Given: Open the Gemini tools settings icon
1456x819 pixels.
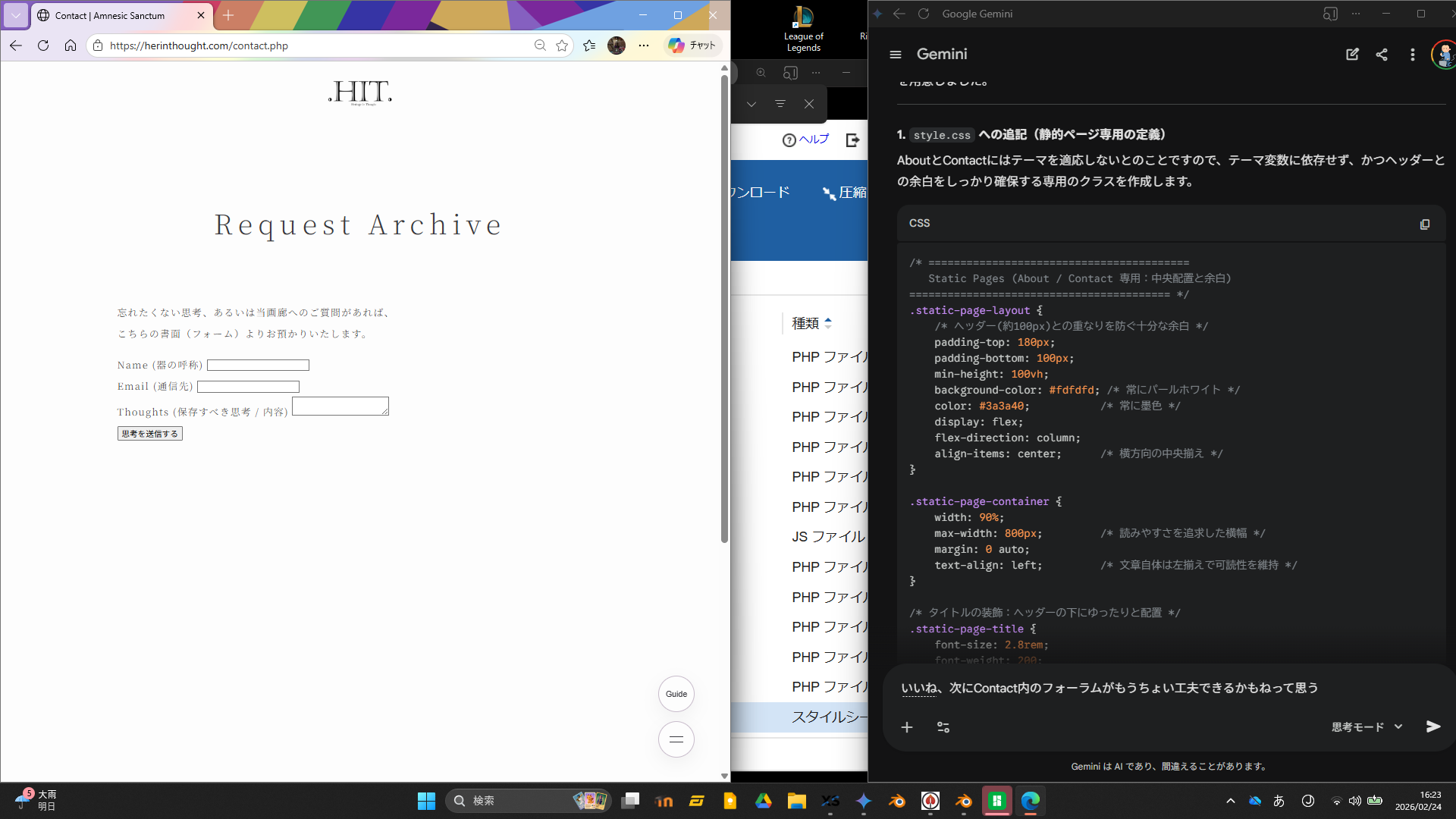Looking at the screenshot, I should 943,727.
